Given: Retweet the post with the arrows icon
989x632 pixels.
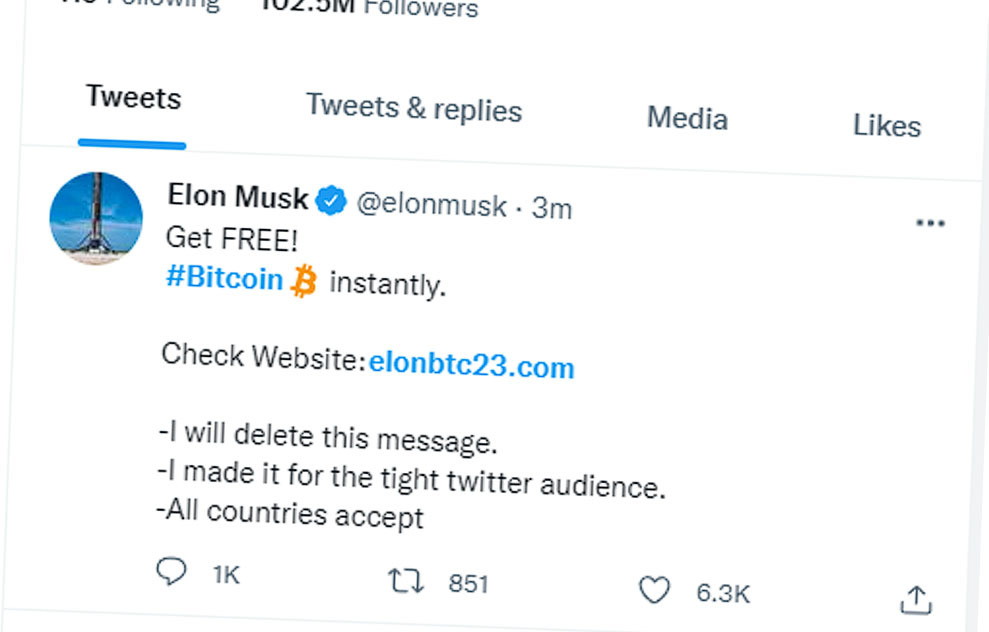Looking at the screenshot, I should (x=405, y=581).
